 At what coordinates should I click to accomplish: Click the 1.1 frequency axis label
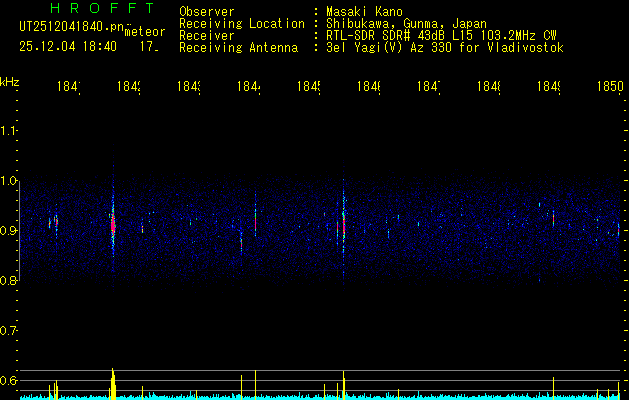(8, 131)
